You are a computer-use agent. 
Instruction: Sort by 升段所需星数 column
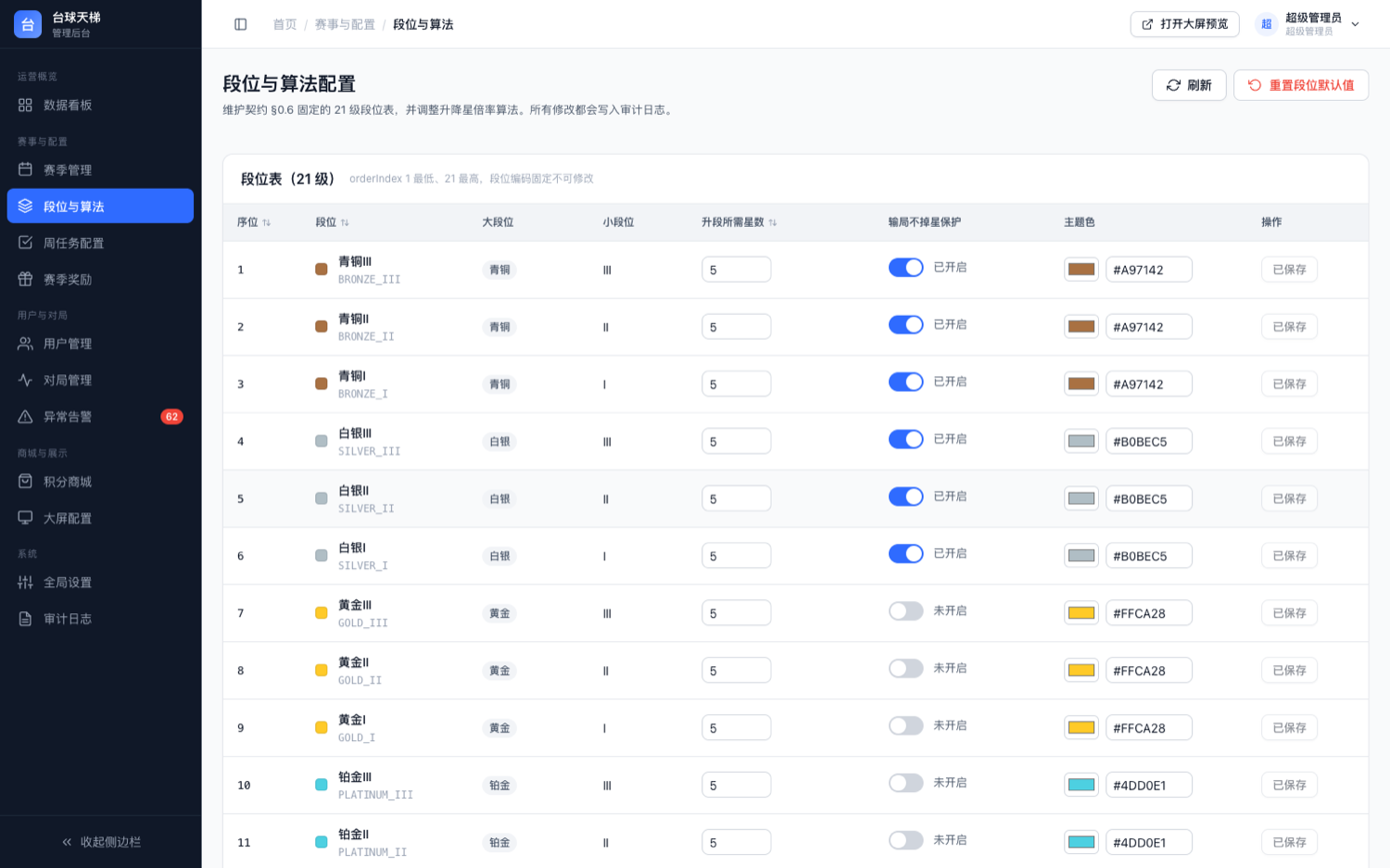coord(739,222)
